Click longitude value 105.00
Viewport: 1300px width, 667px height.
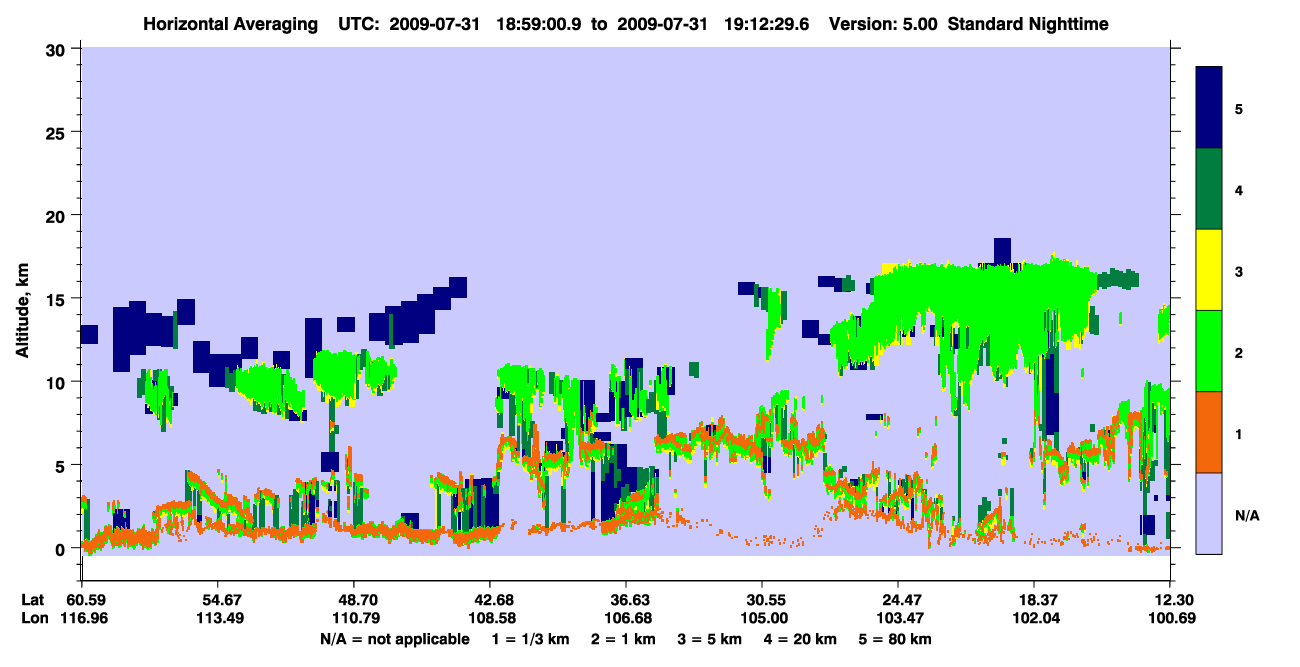tap(762, 618)
